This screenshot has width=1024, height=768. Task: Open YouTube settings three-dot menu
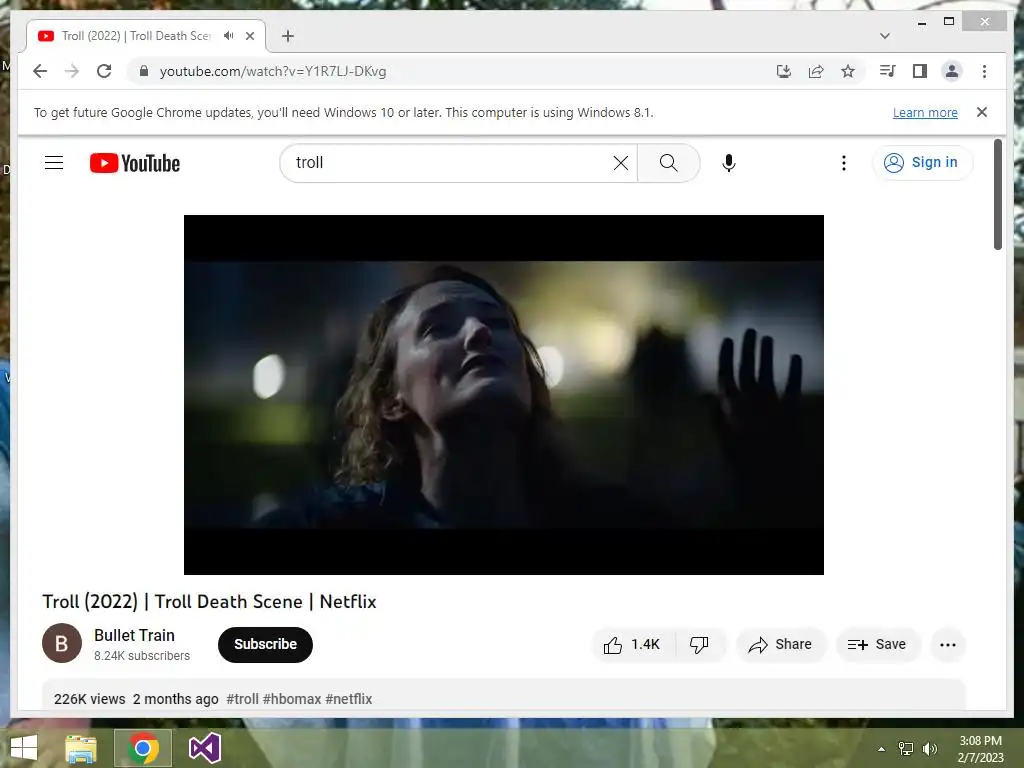[x=844, y=163]
